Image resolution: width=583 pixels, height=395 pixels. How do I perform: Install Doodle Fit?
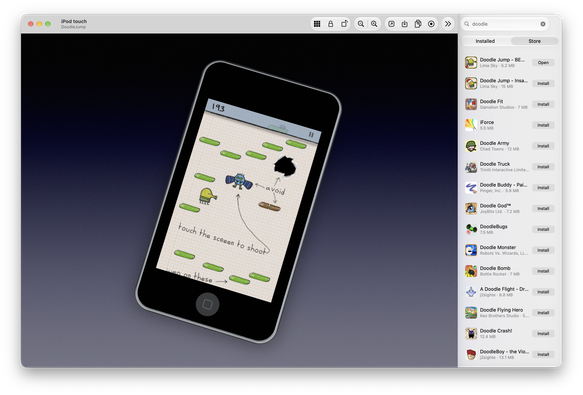pyautogui.click(x=543, y=104)
